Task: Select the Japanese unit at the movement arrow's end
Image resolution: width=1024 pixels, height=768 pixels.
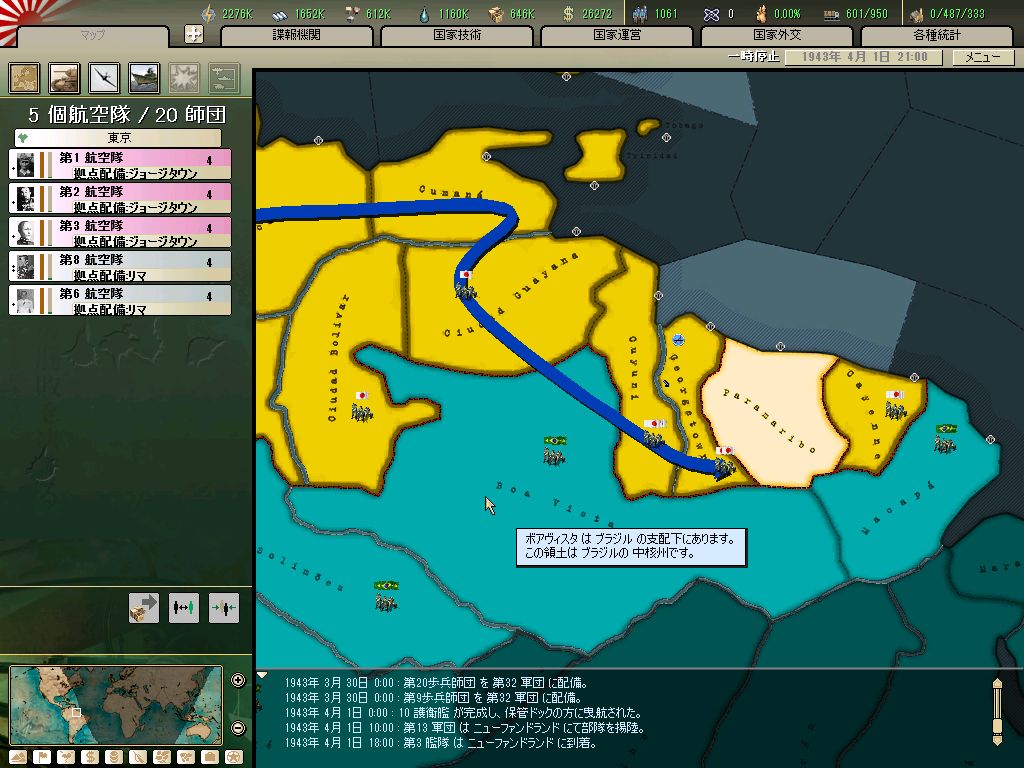Action: click(x=724, y=463)
